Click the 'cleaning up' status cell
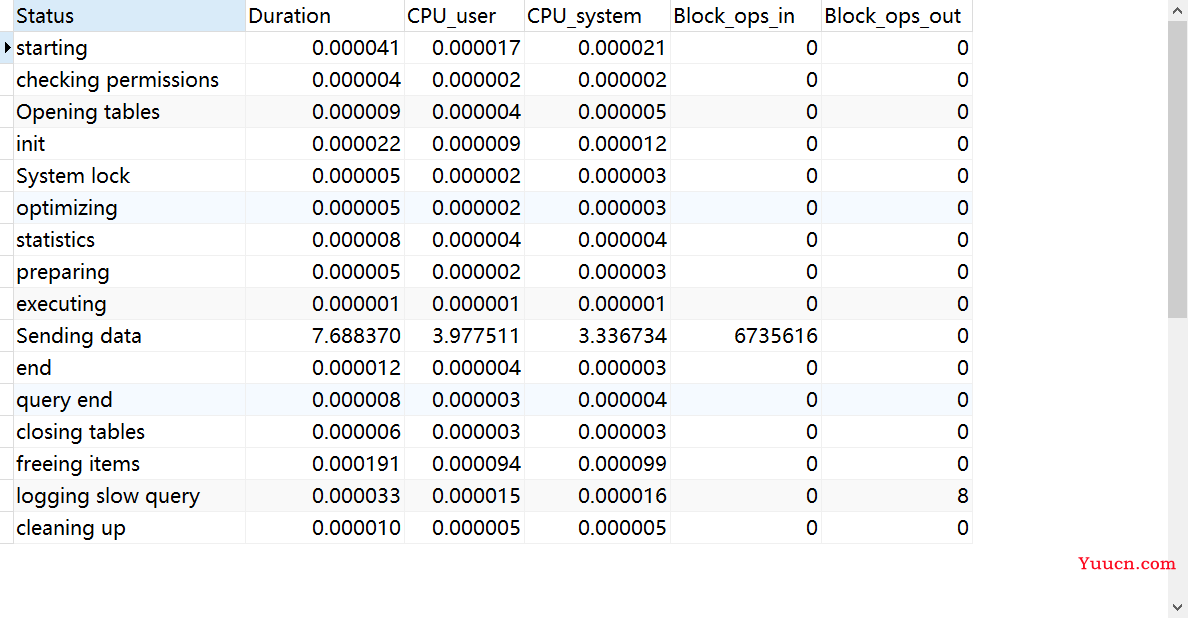 tap(130, 528)
